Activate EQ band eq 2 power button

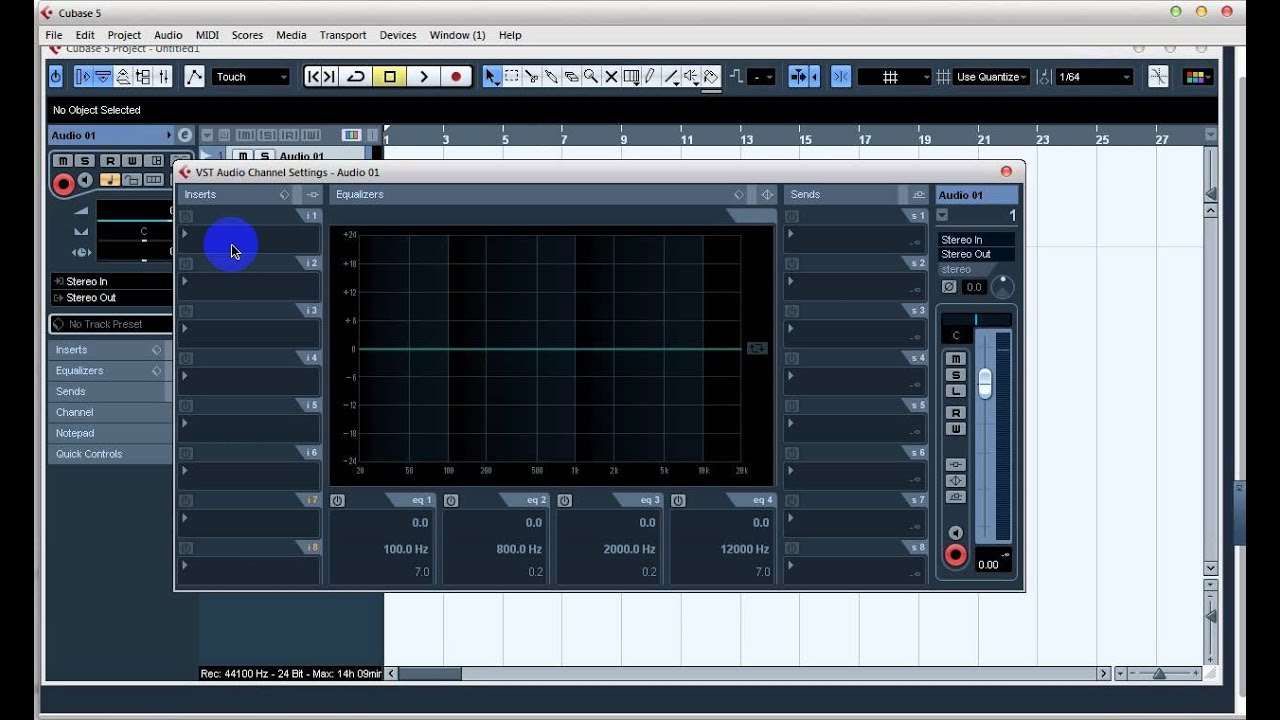451,501
